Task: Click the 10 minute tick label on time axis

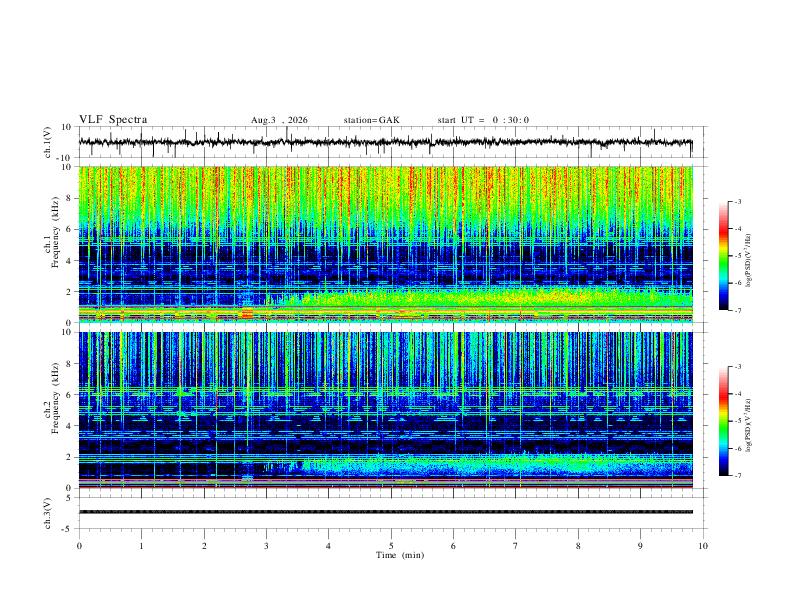Action: (703, 546)
